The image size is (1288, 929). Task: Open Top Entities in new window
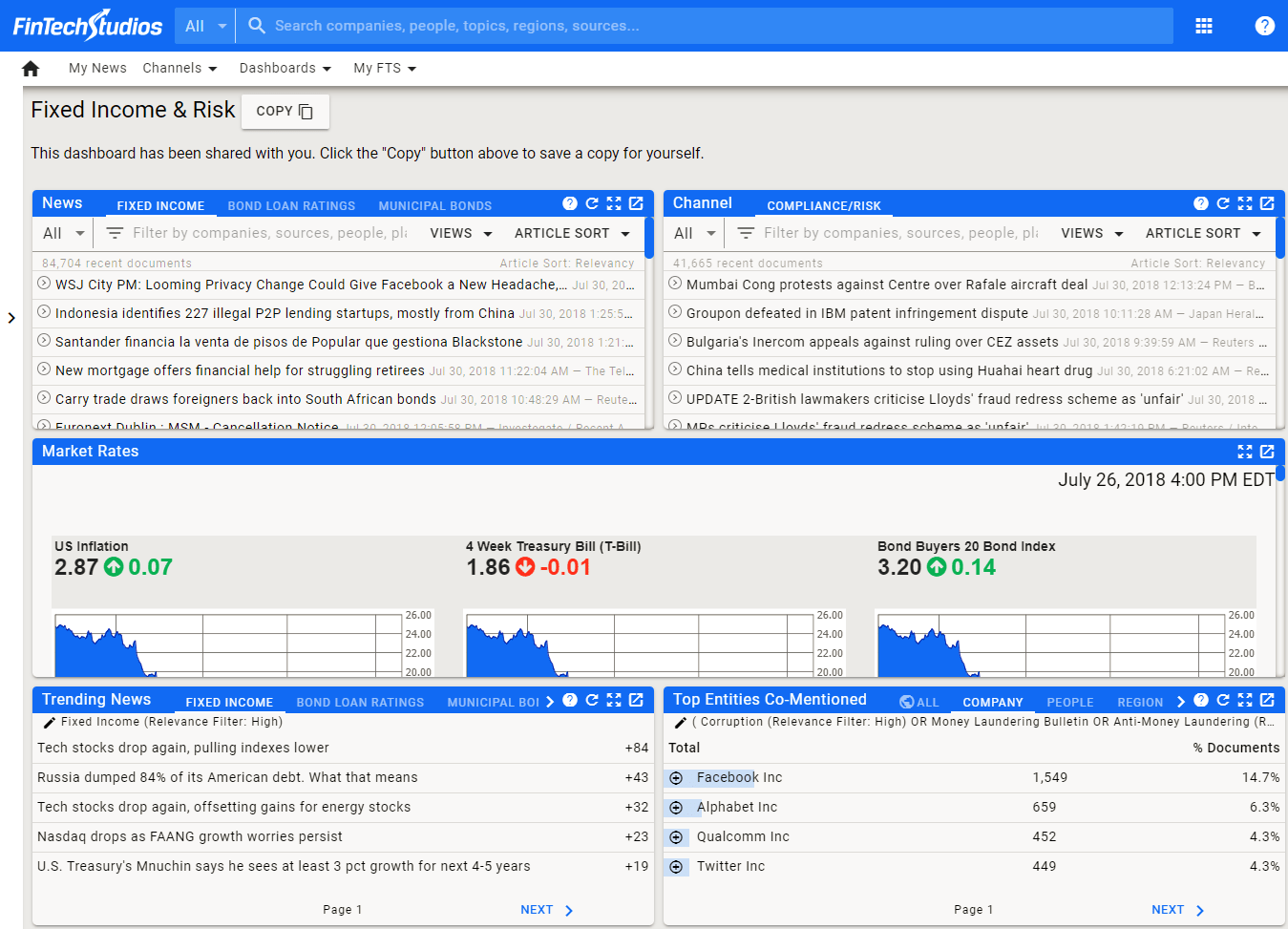tap(1267, 700)
